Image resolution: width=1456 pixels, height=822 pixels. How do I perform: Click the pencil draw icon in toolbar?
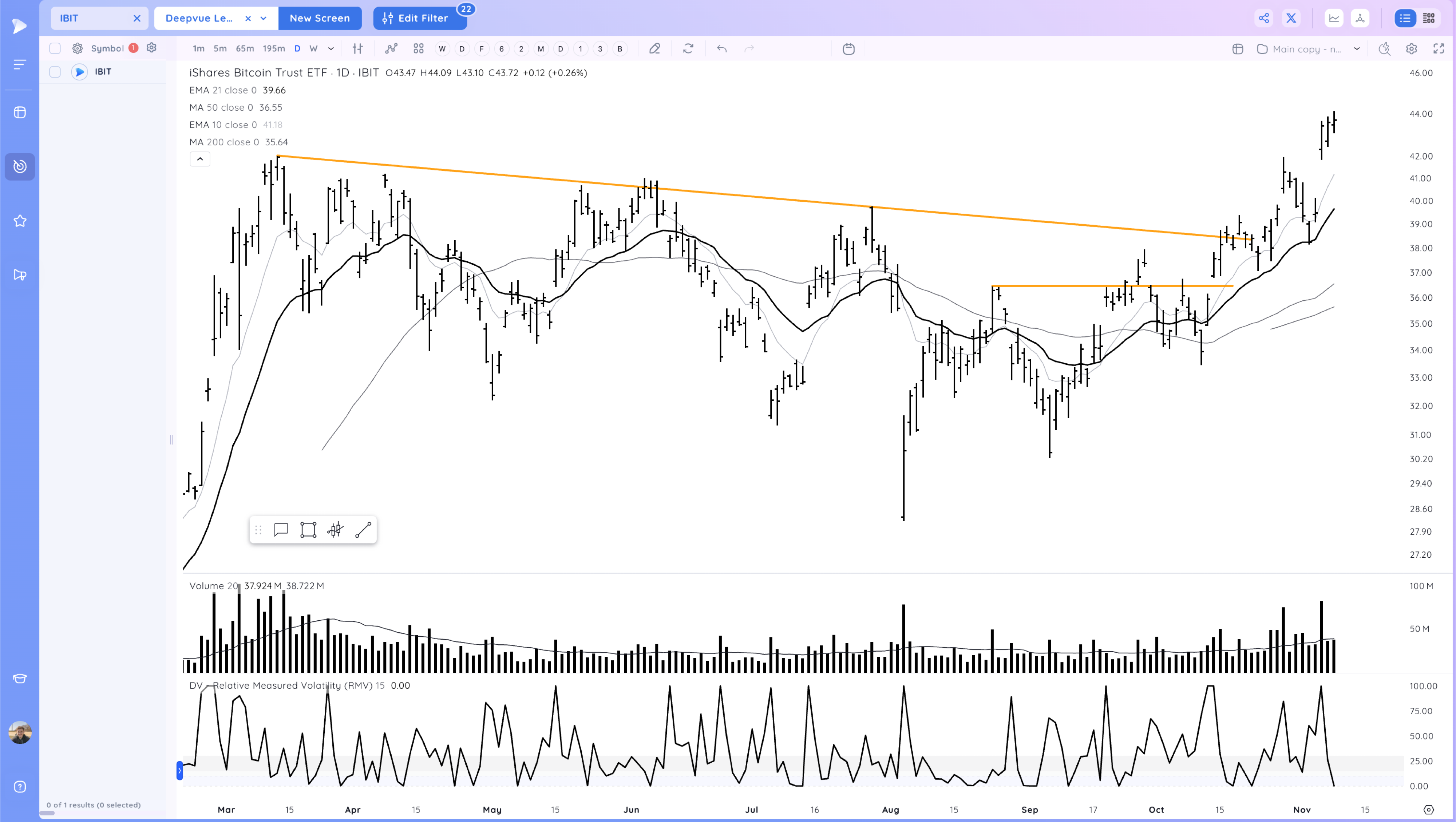point(654,49)
